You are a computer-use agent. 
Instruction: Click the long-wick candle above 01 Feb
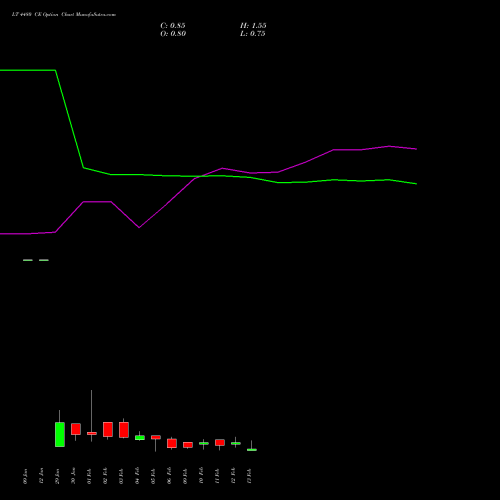[x=92, y=433]
